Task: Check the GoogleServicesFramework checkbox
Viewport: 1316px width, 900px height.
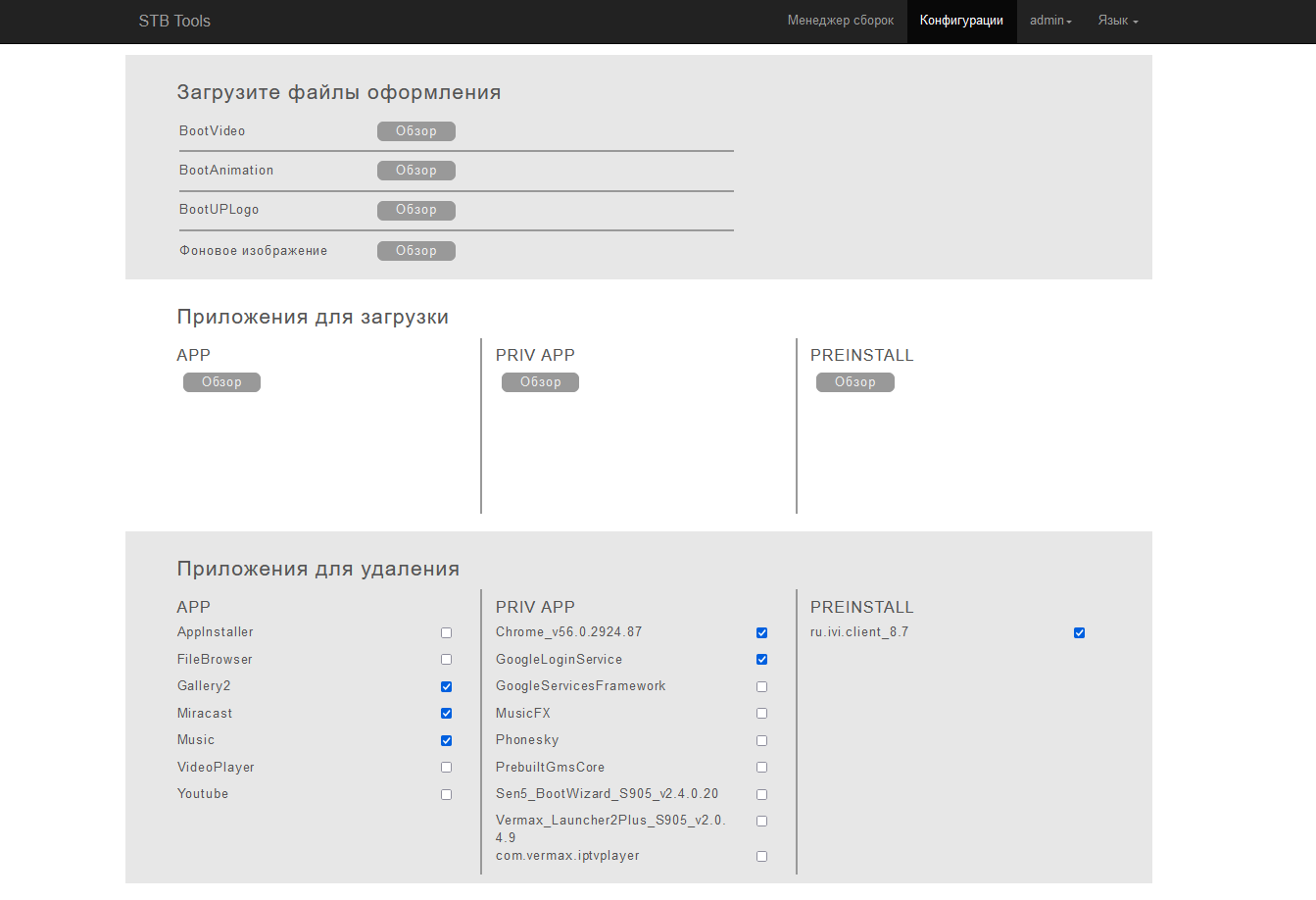Action: (x=761, y=687)
